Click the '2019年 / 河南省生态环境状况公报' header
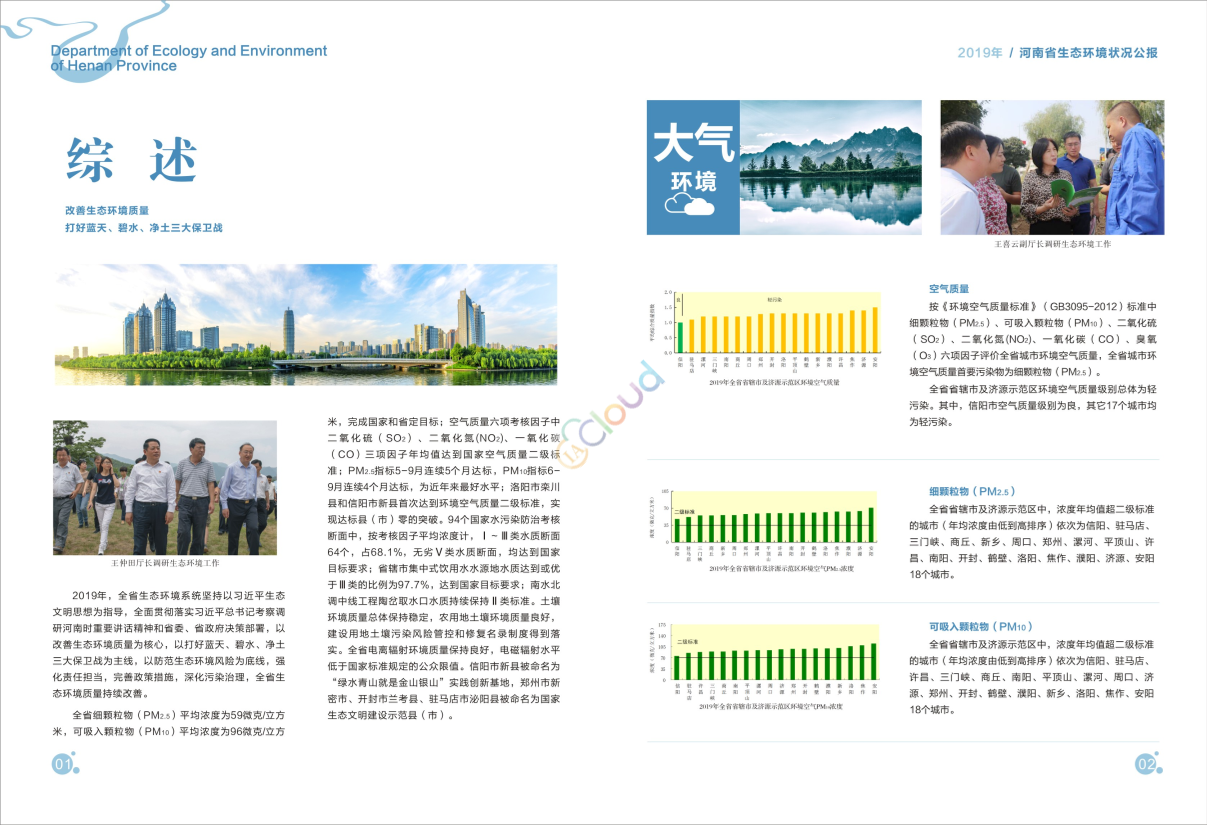Screen dimensions: 1207x825 [x=1057, y=53]
